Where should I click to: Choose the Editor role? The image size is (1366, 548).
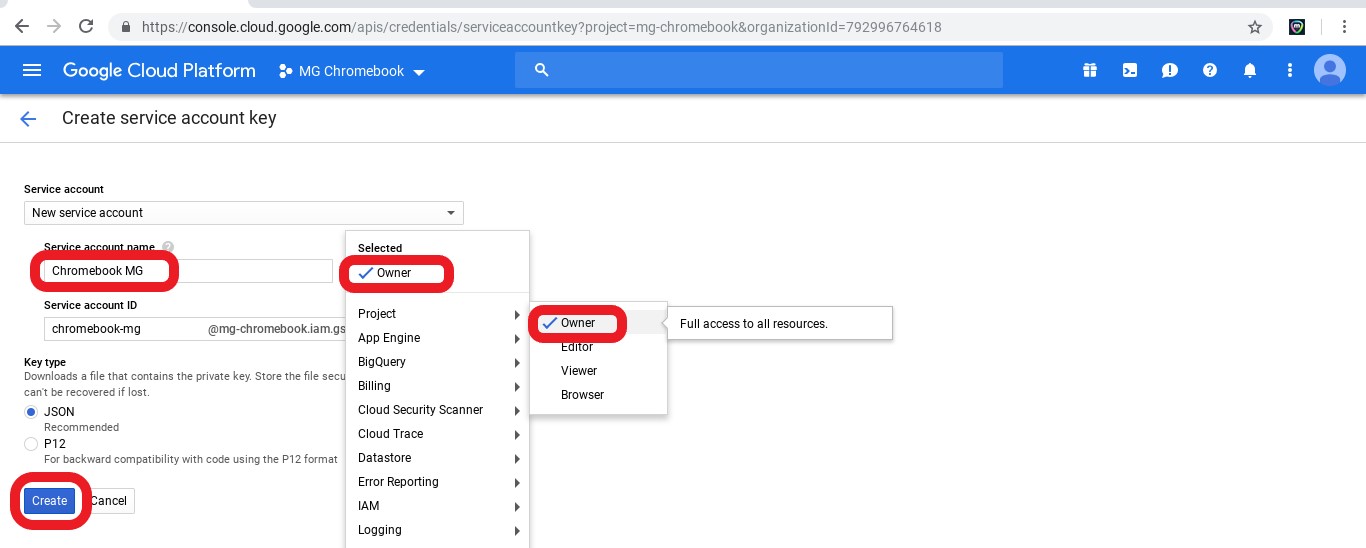(x=598, y=347)
